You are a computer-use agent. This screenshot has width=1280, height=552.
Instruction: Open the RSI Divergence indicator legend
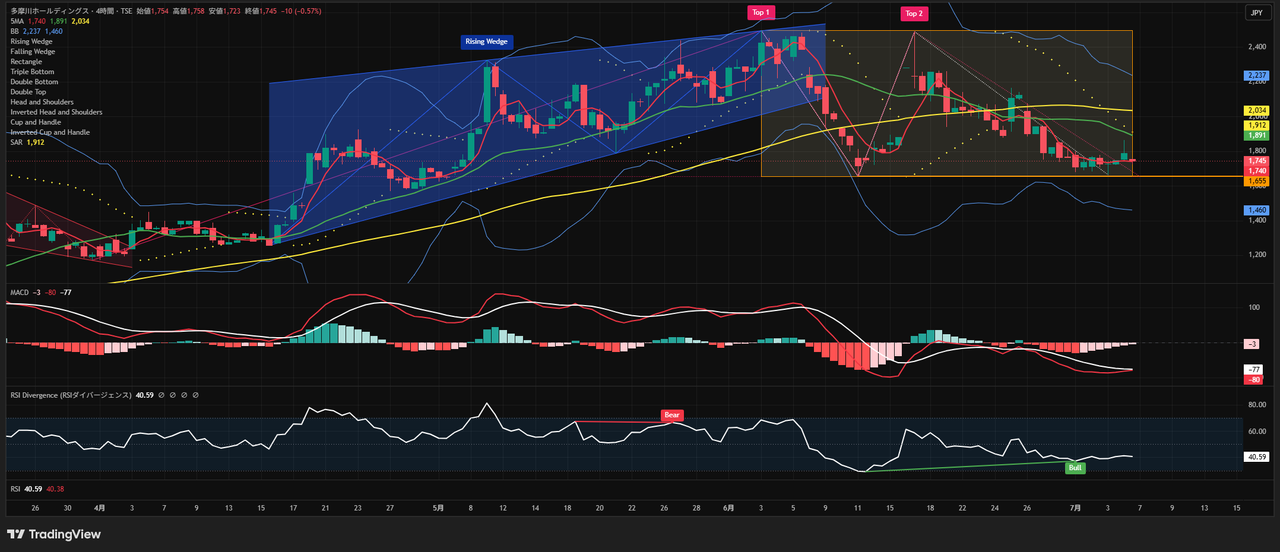pos(70,395)
